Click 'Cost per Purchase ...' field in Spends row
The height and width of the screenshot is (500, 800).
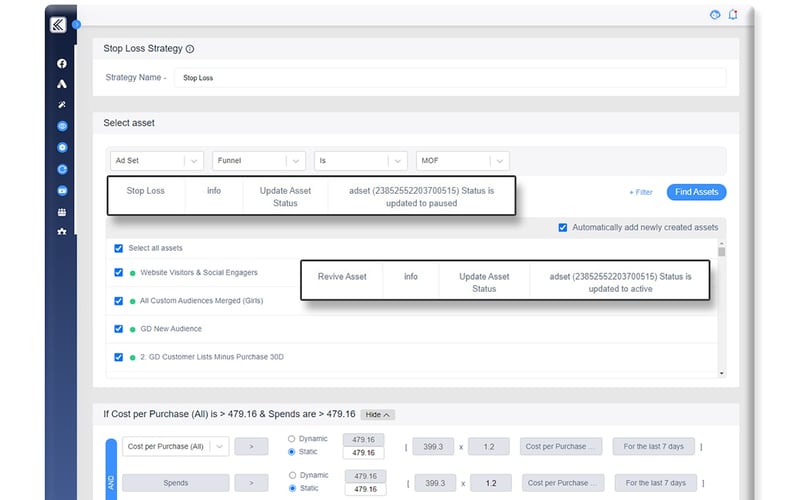(563, 483)
